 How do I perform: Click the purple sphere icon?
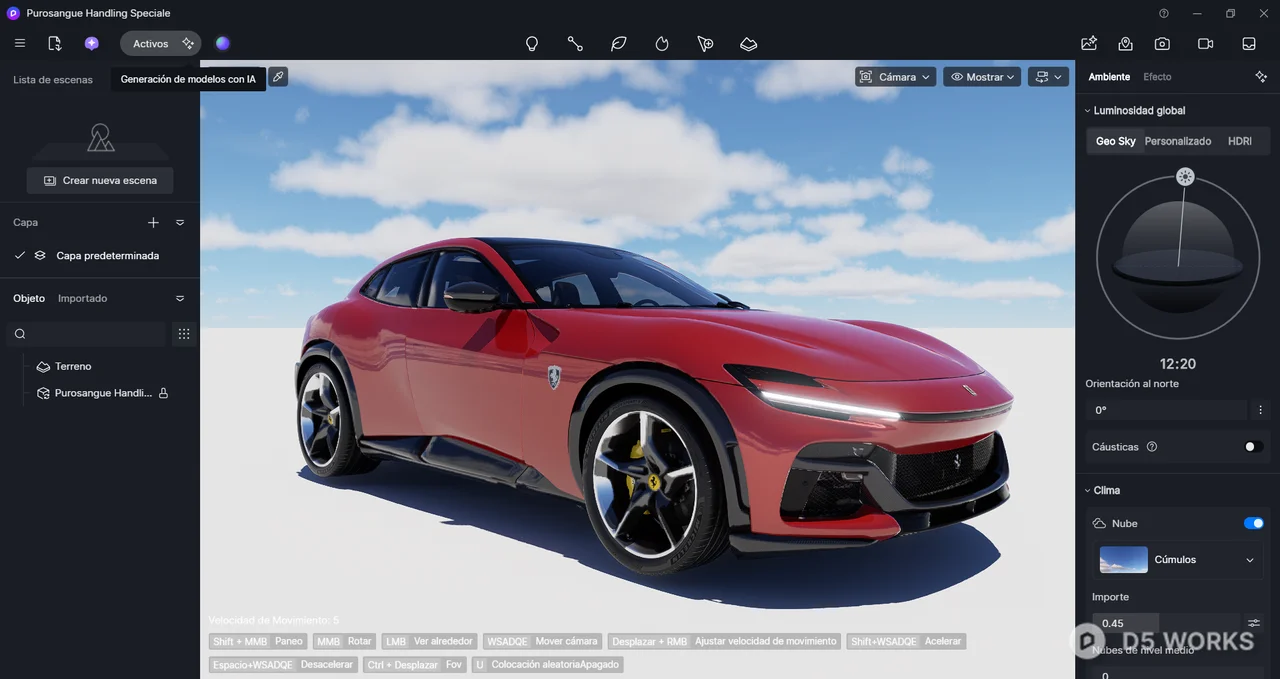[x=223, y=43]
